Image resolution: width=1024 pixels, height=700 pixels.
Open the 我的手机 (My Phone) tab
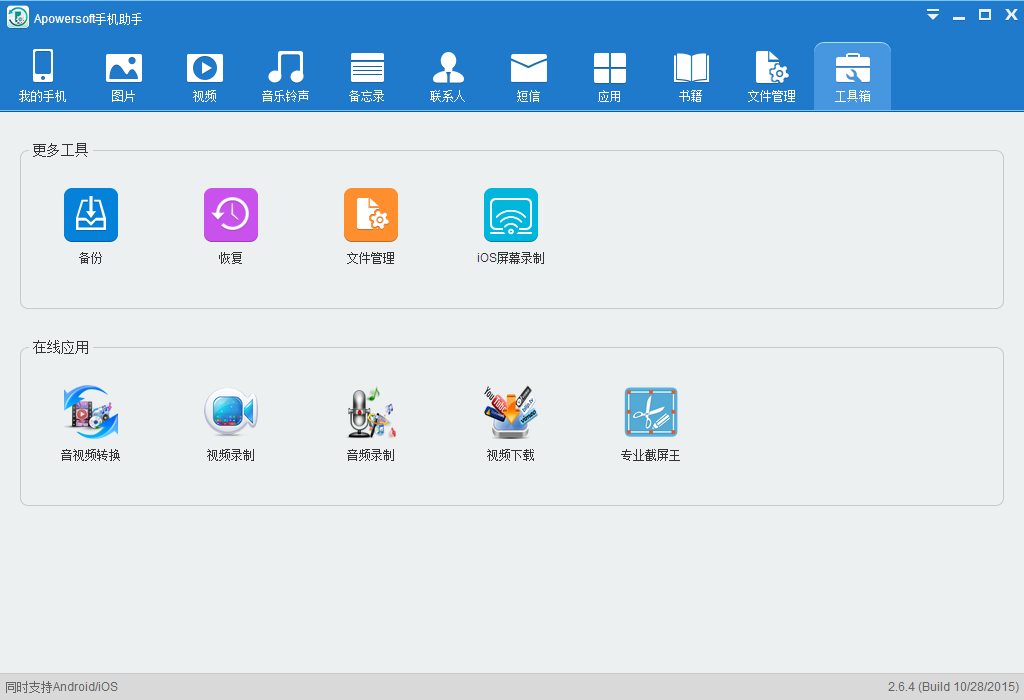pos(42,76)
